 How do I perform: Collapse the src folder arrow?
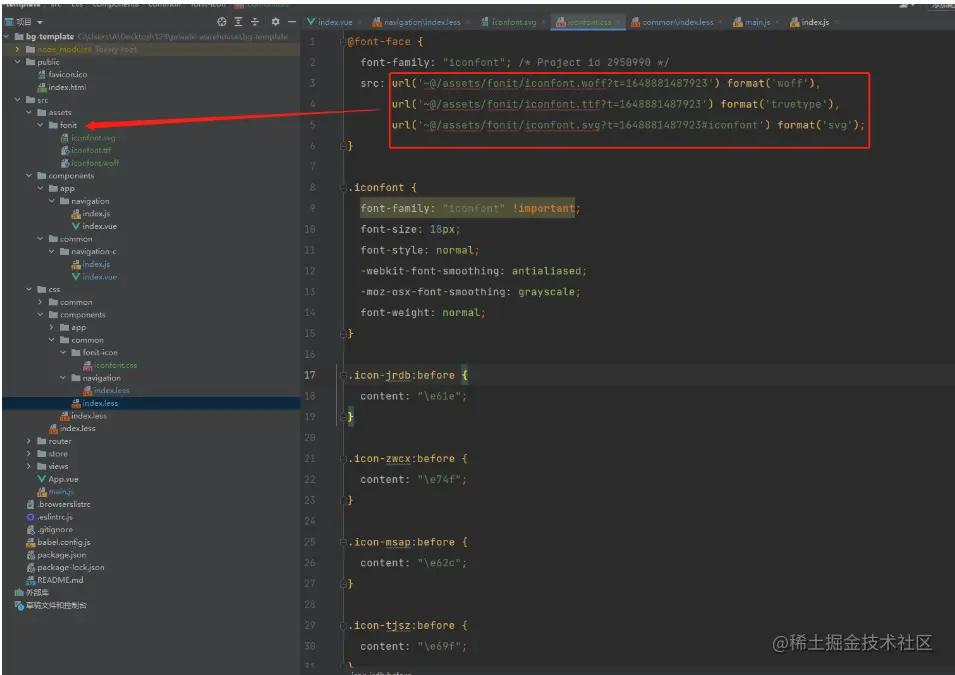click(18, 100)
